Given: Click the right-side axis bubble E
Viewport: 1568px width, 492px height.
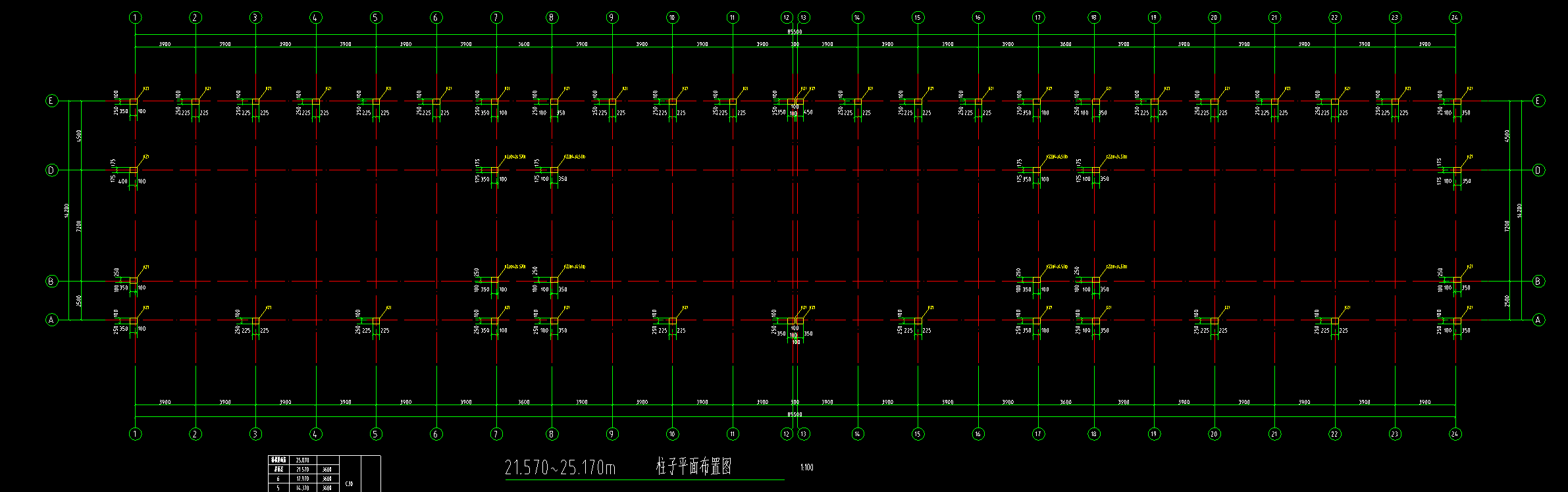Looking at the screenshot, I should 1538,101.
